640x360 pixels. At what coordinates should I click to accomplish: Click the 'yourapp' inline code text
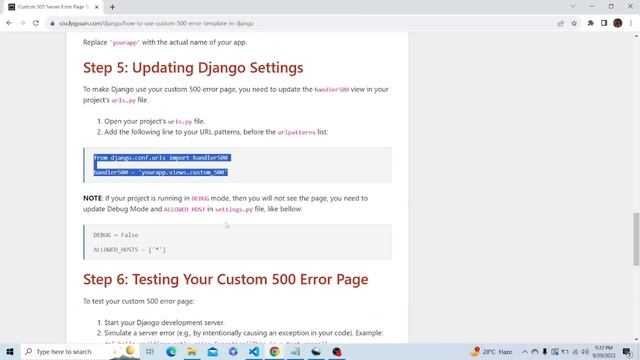tap(125, 42)
